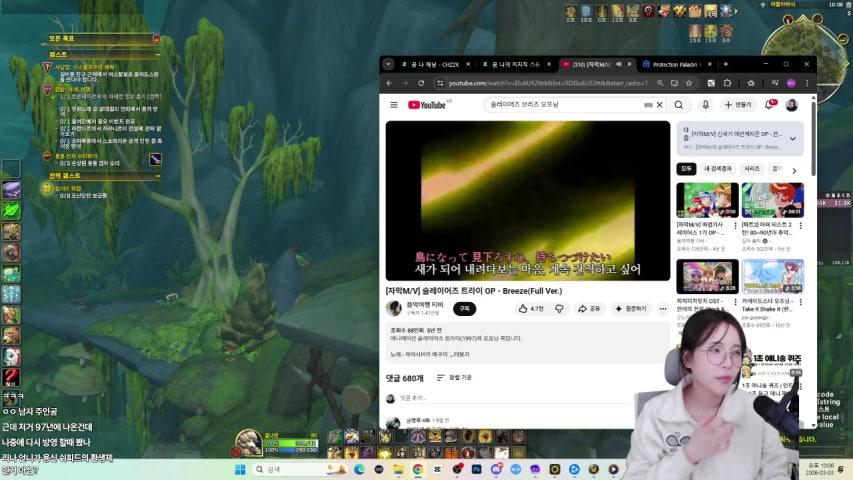Open Chrome from the taskbar
Viewport: 853px width, 480px height.
[x=418, y=469]
